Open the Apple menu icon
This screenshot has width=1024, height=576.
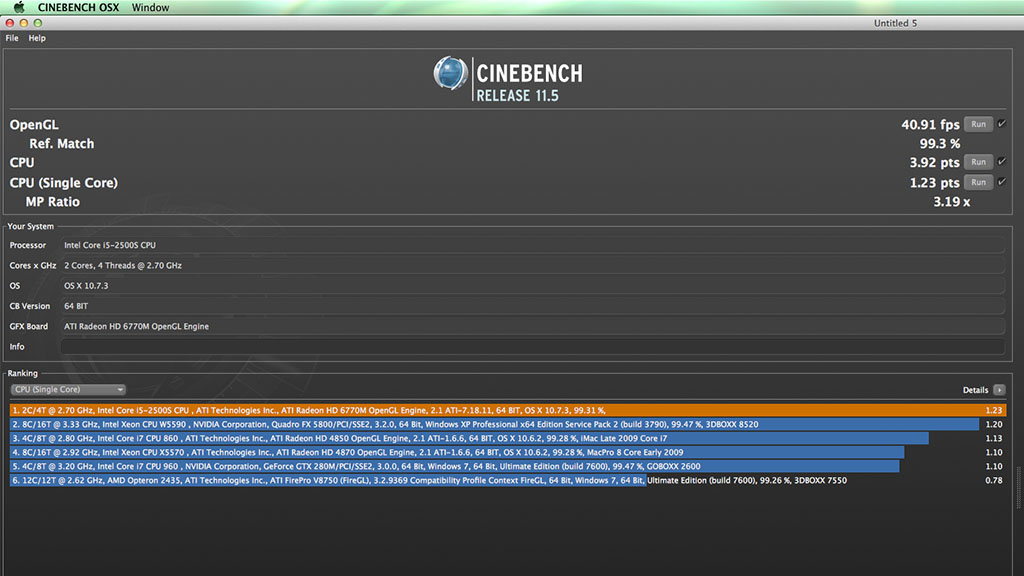click(19, 7)
